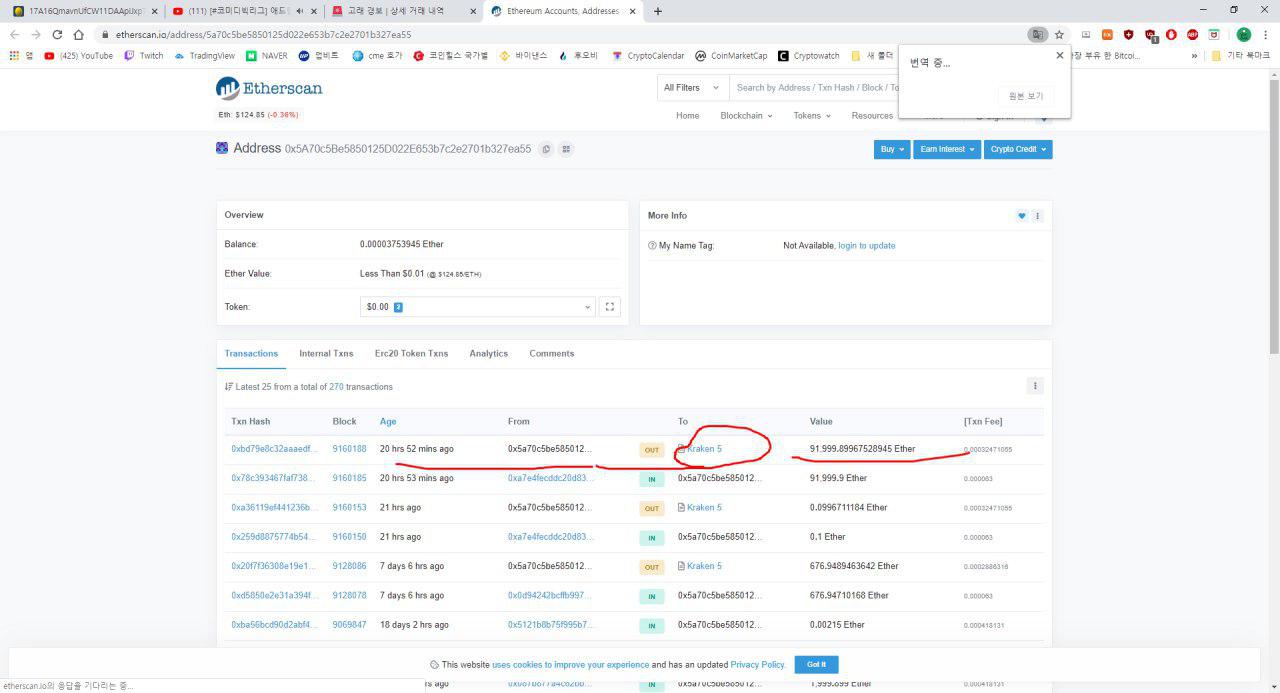1280x693 pixels.
Task: Open block 9069847 link
Action: point(349,625)
